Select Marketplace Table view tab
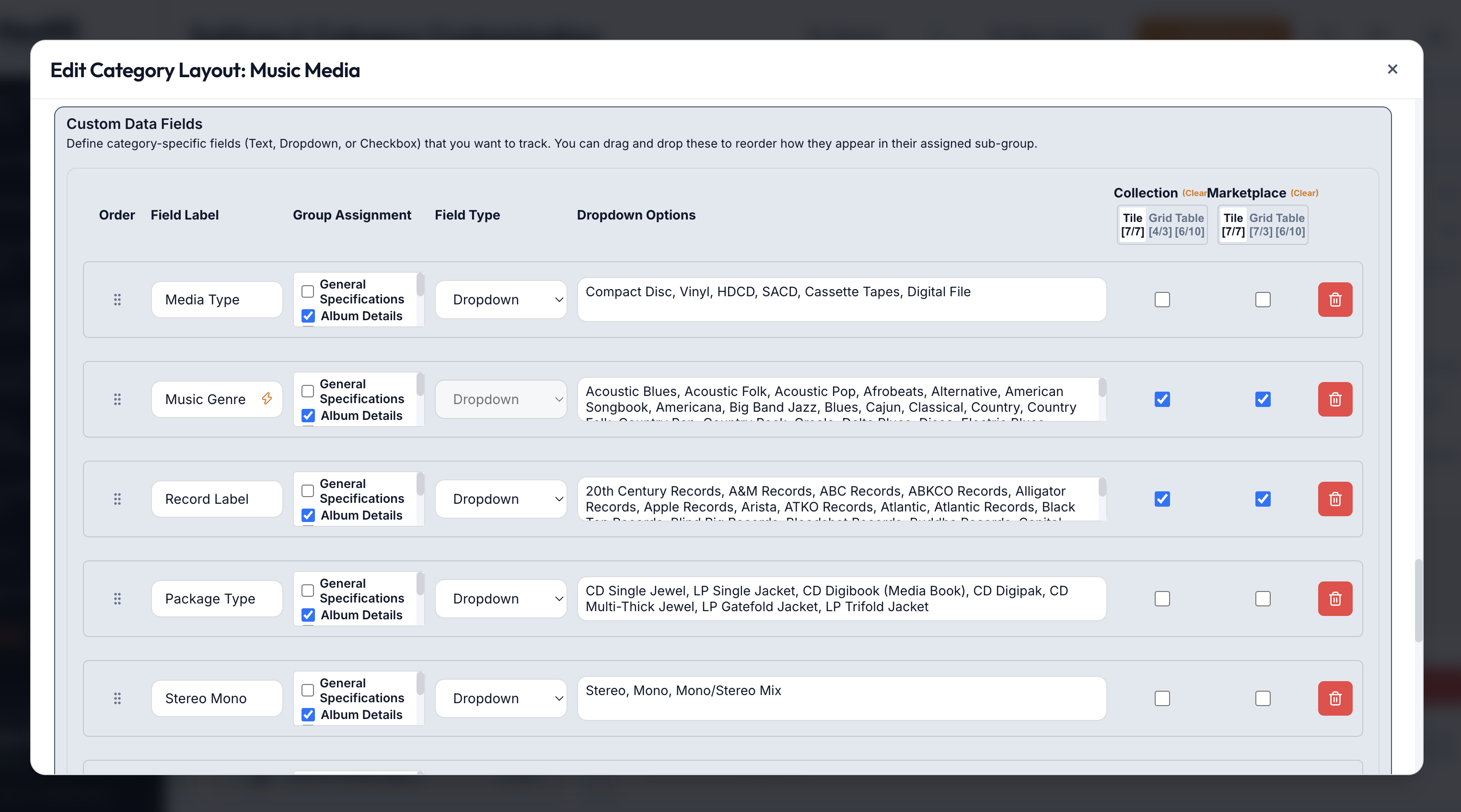The image size is (1461, 812). [1290, 224]
